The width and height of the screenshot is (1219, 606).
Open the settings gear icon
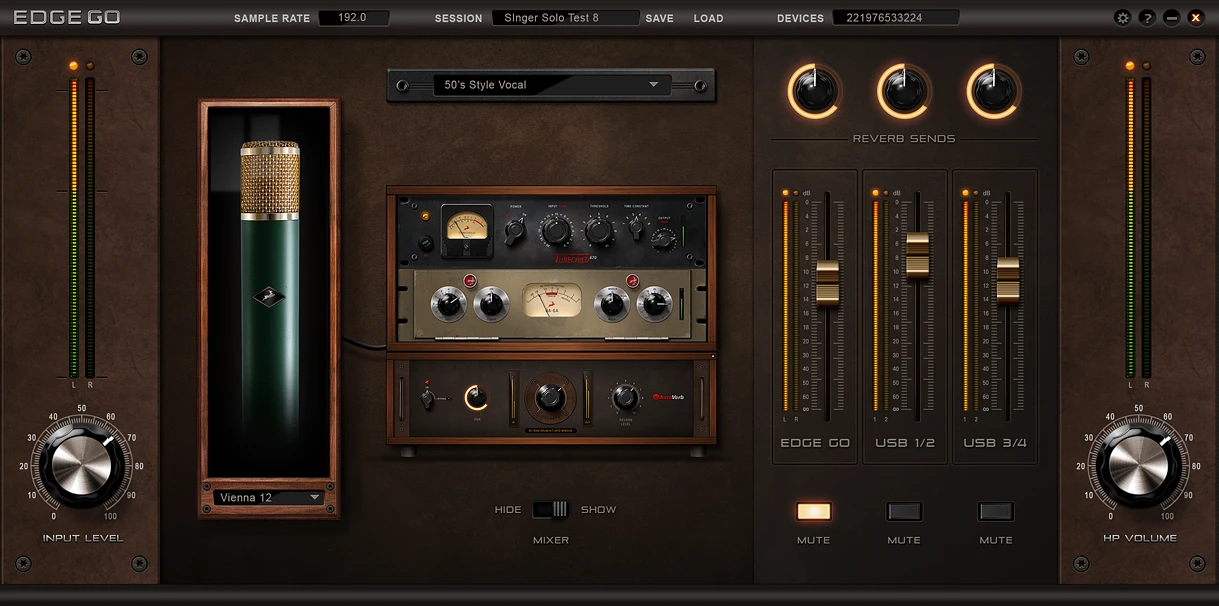1123,18
